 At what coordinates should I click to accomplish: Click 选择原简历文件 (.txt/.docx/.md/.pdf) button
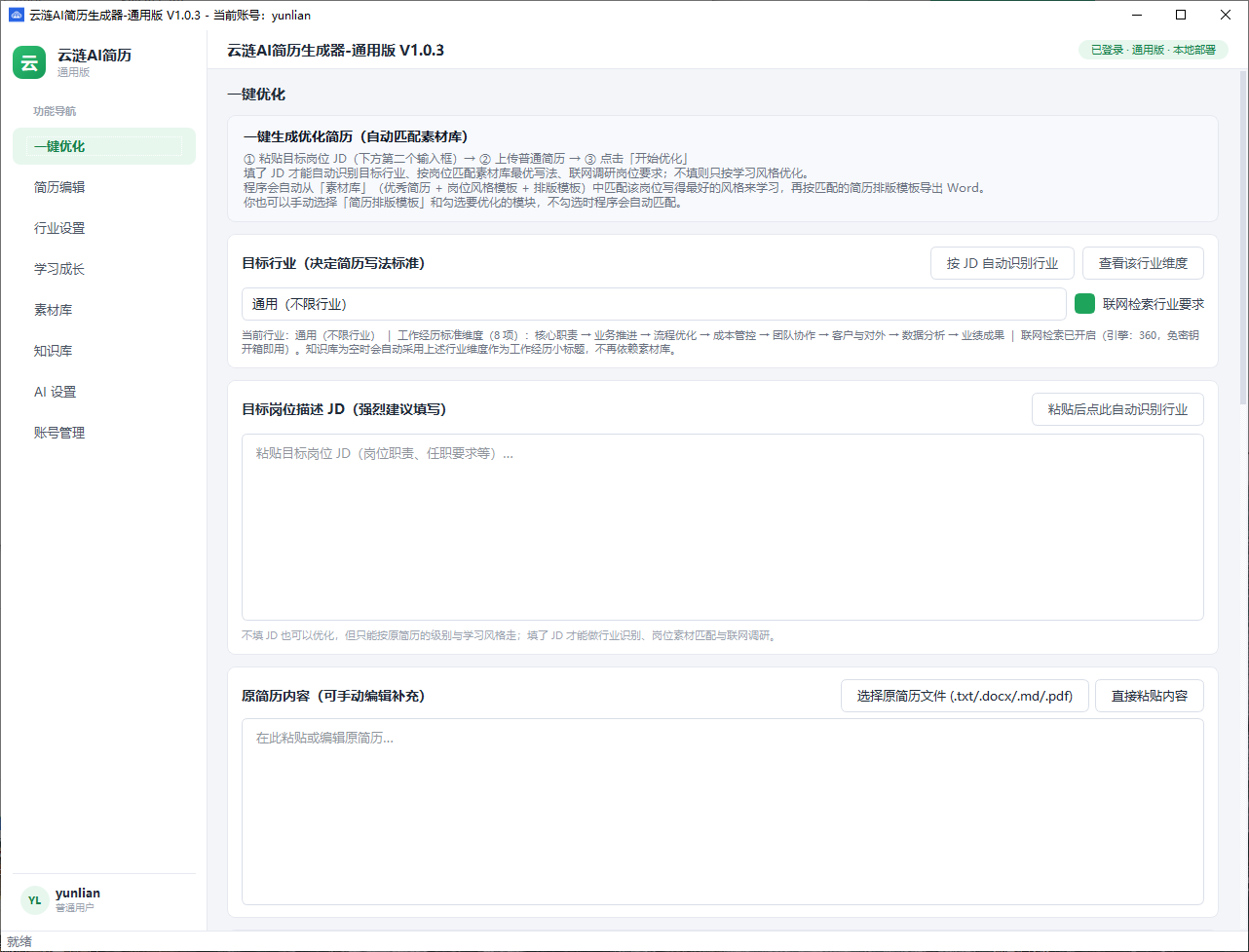tap(965, 696)
